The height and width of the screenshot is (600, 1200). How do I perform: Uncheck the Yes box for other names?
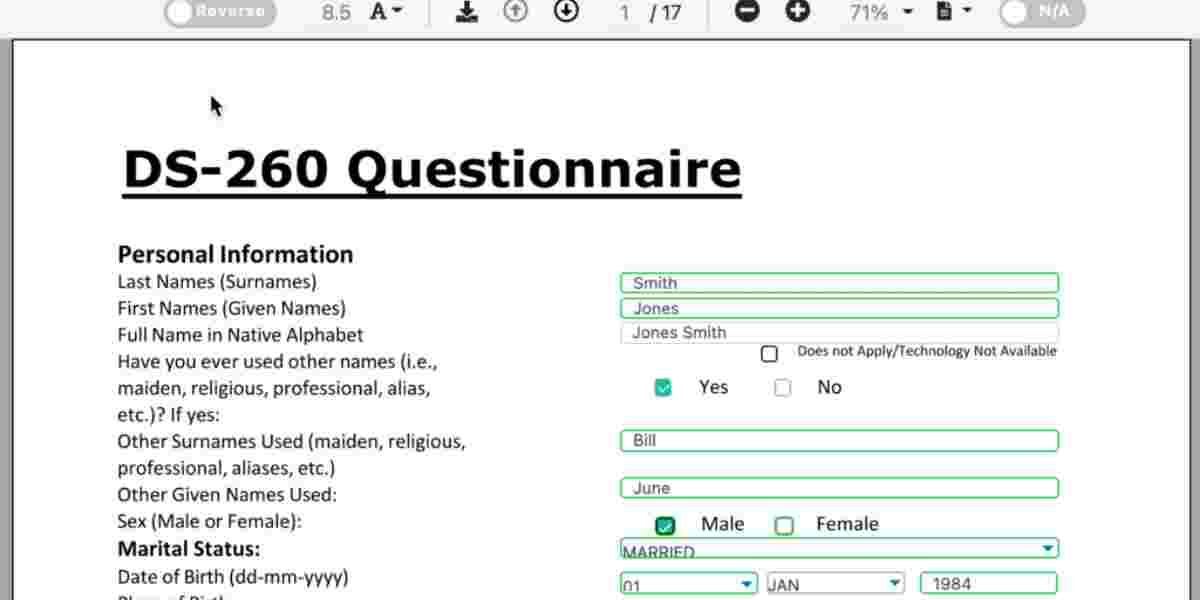tap(663, 388)
